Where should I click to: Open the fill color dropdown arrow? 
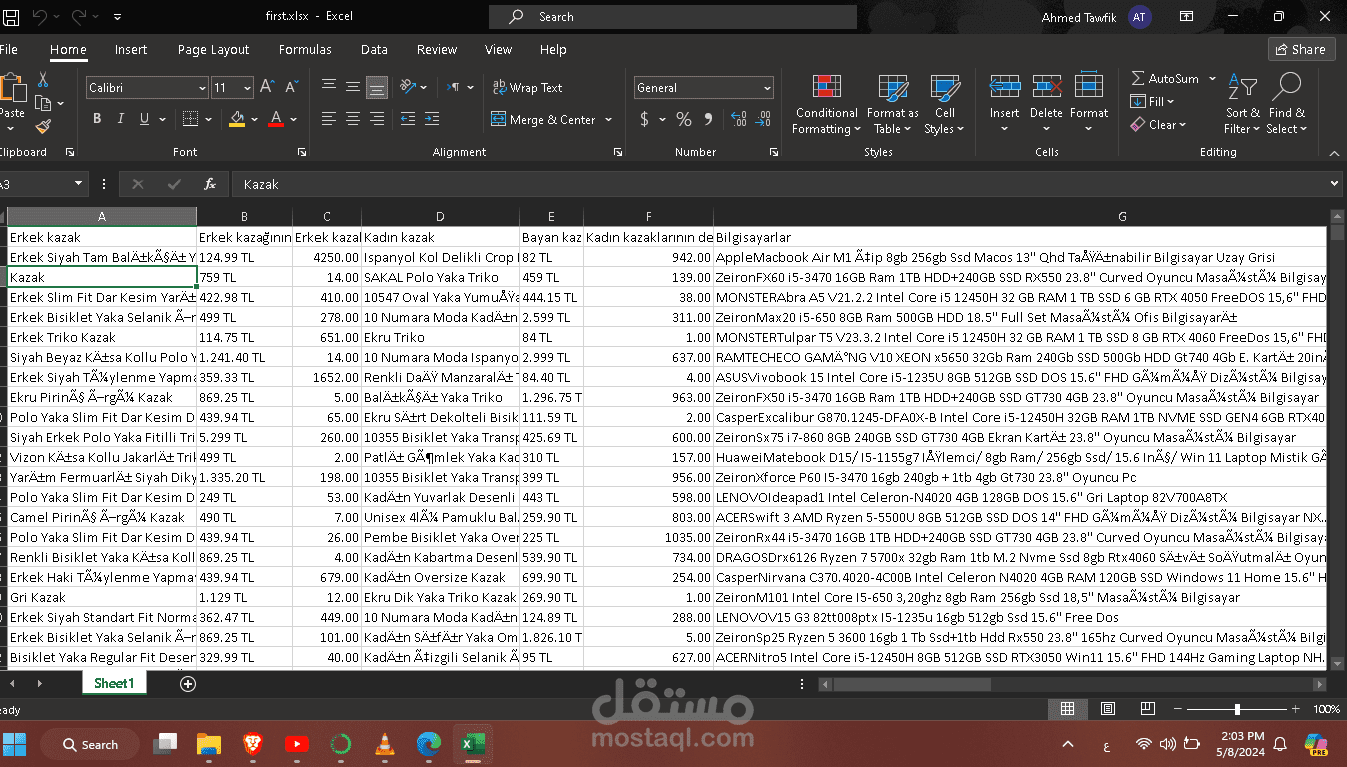click(x=254, y=120)
